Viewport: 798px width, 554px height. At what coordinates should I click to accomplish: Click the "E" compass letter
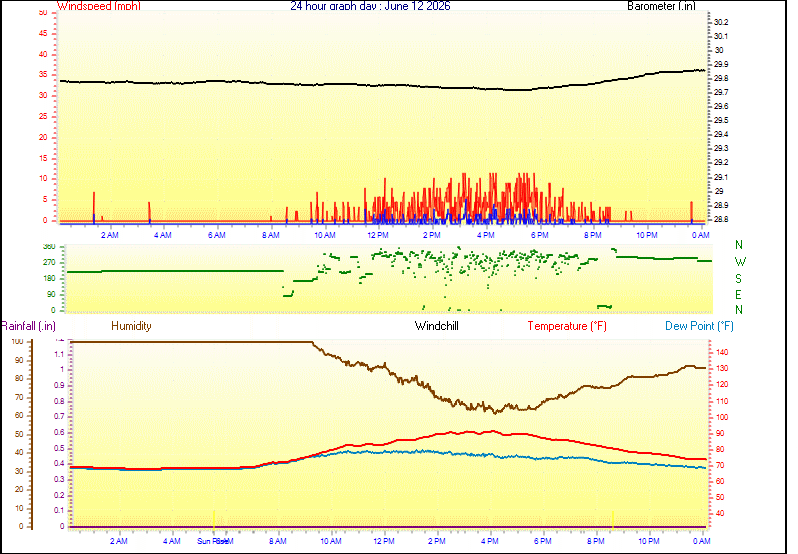coord(738,295)
